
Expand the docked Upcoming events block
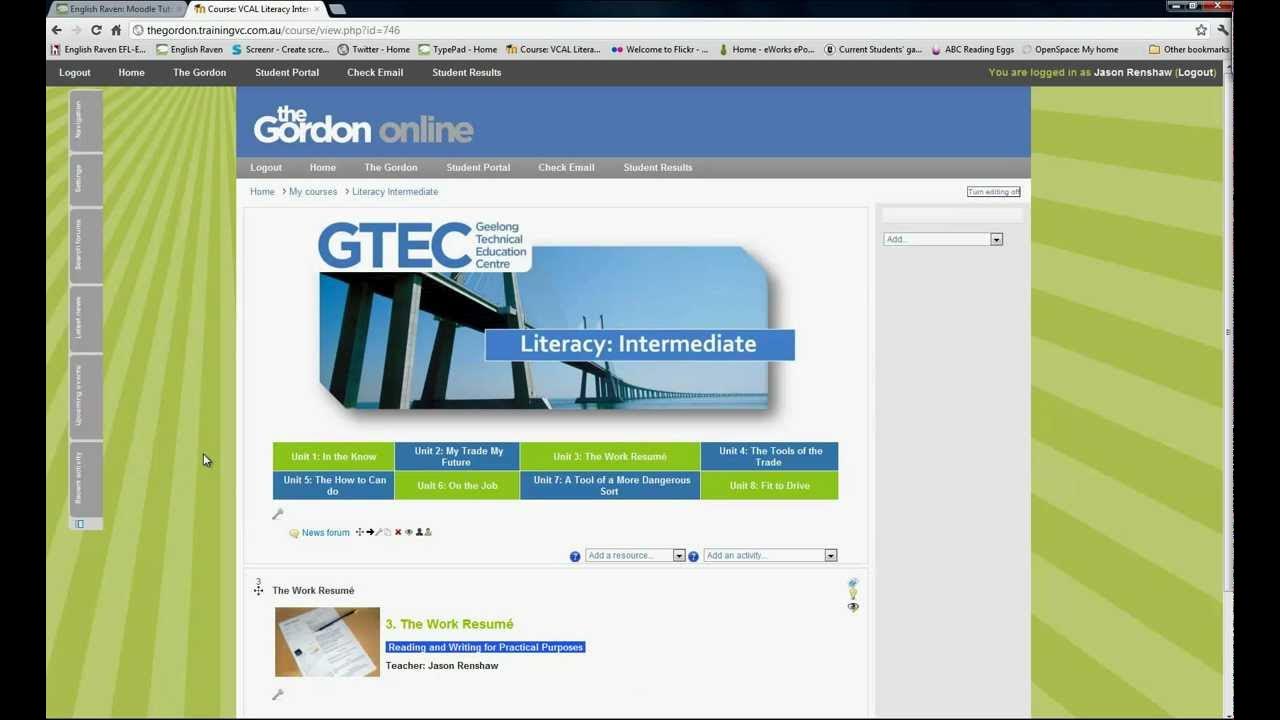tap(85, 397)
